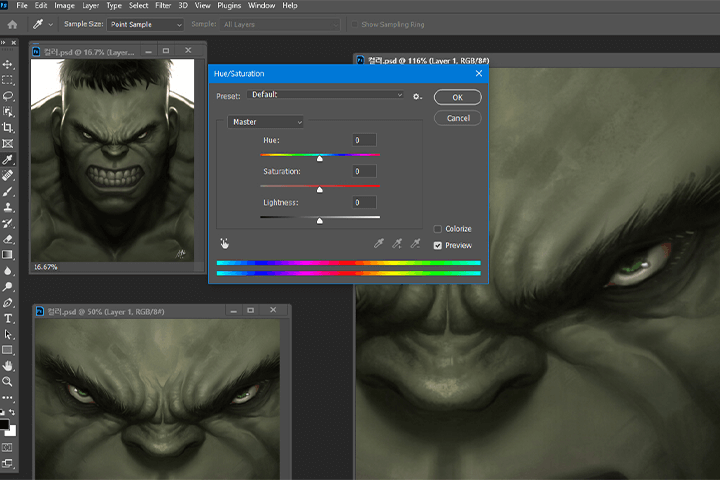Open the File menu
The width and height of the screenshot is (720, 480).
tap(22, 6)
